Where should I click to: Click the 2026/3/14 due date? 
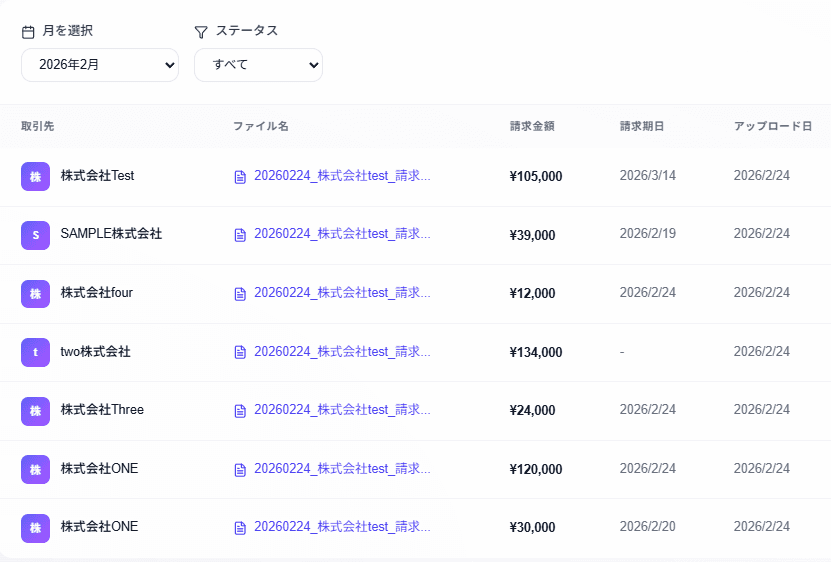[648, 175]
